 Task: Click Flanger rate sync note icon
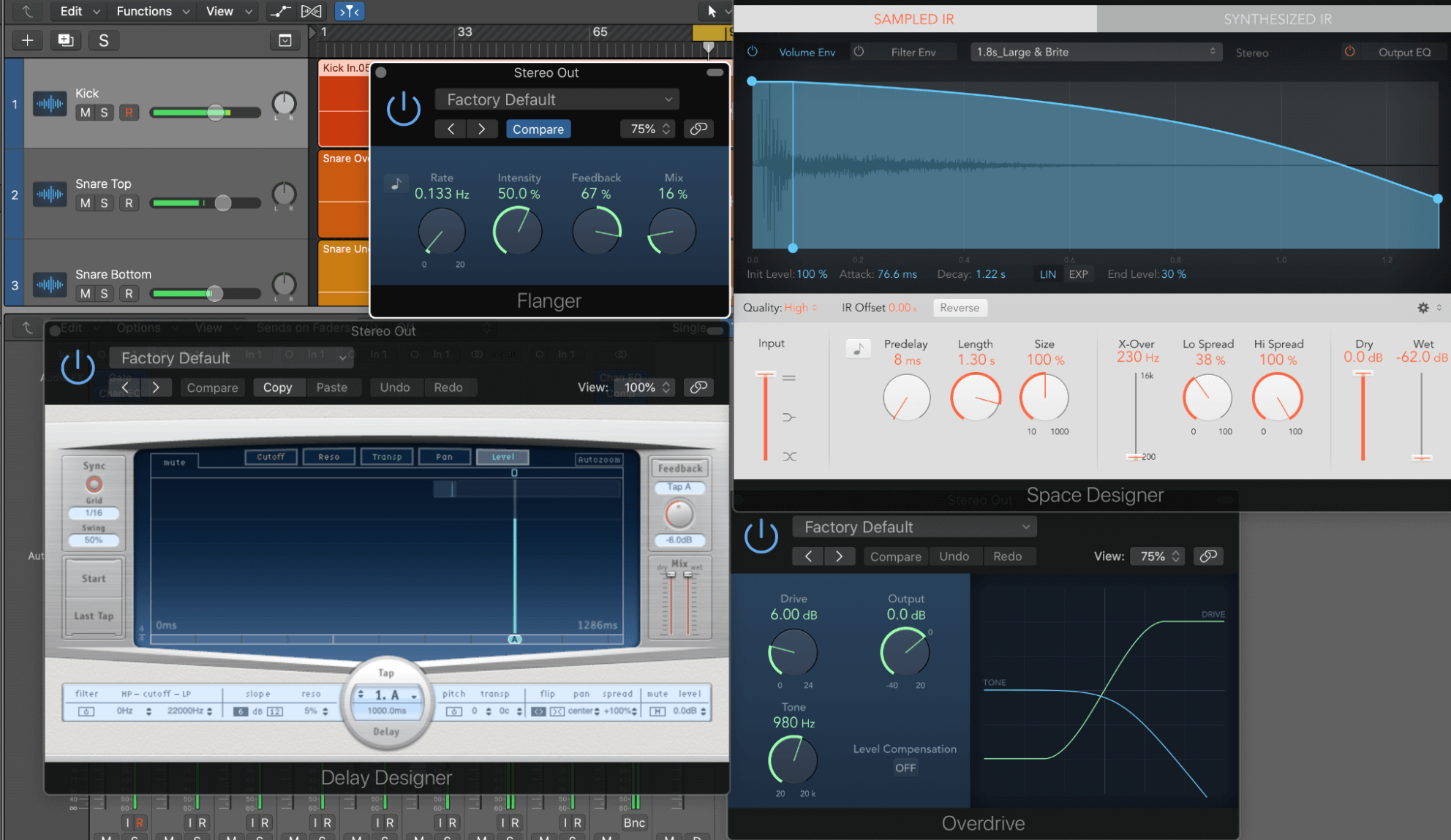396,183
